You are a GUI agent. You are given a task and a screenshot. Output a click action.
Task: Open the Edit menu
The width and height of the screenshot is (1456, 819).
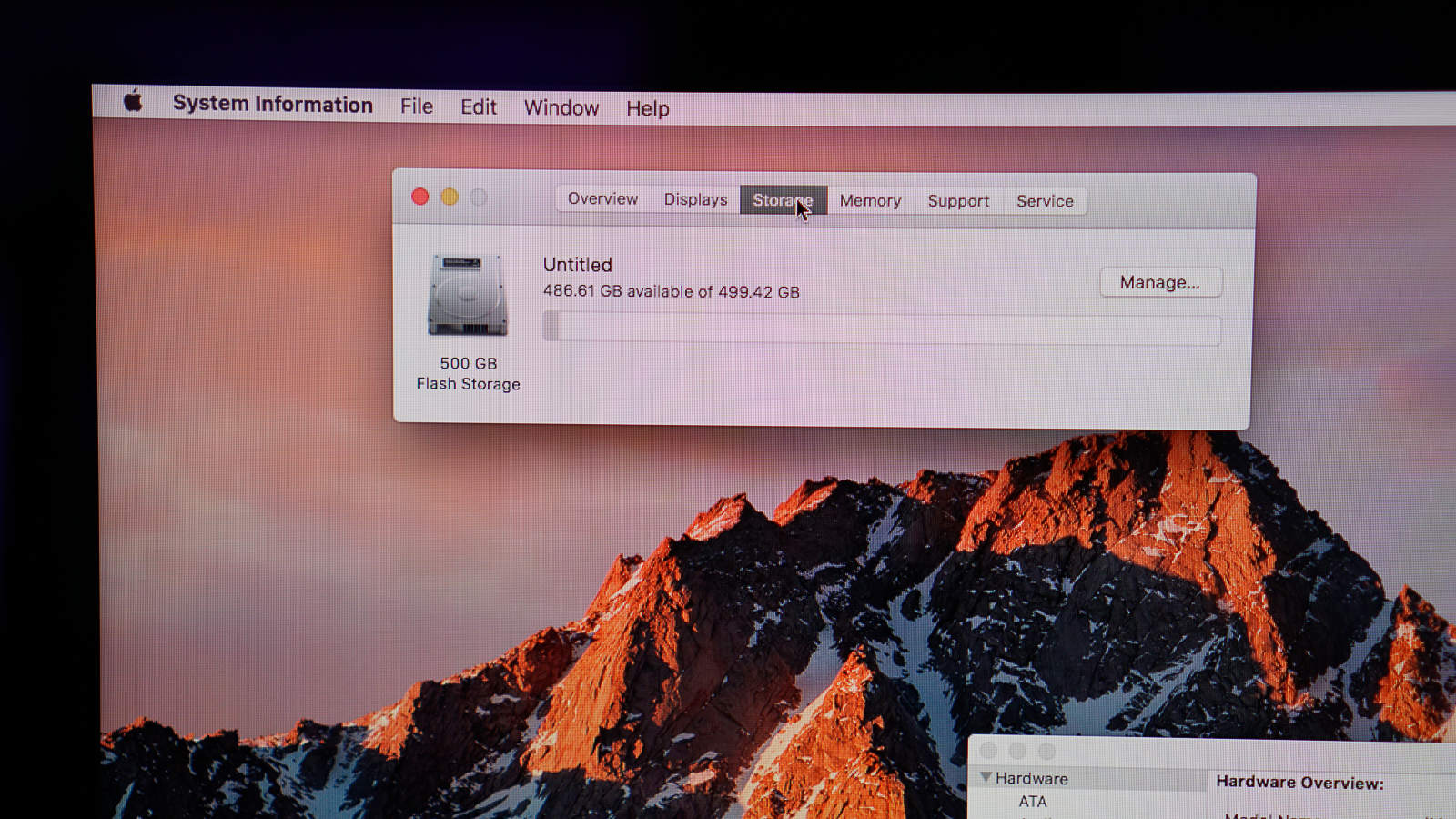[478, 107]
